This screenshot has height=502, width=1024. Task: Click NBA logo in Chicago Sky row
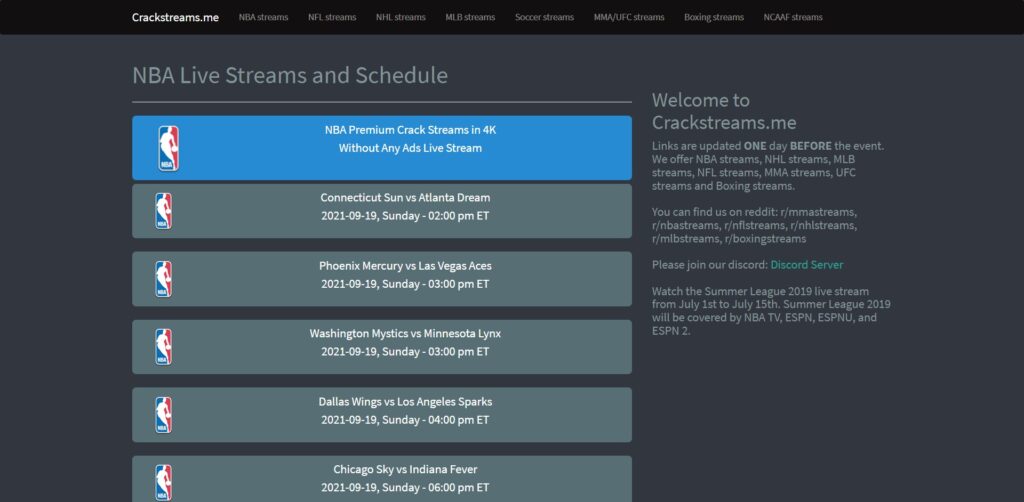[x=163, y=482]
